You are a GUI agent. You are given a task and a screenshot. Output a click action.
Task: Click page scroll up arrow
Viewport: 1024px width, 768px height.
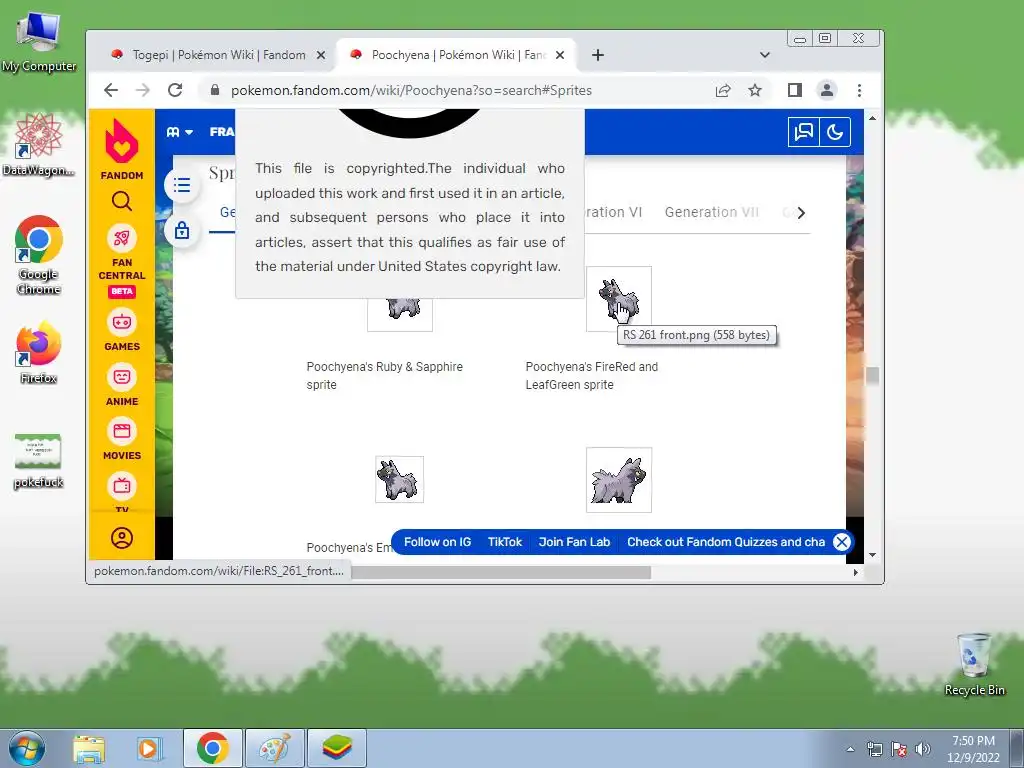(x=872, y=118)
